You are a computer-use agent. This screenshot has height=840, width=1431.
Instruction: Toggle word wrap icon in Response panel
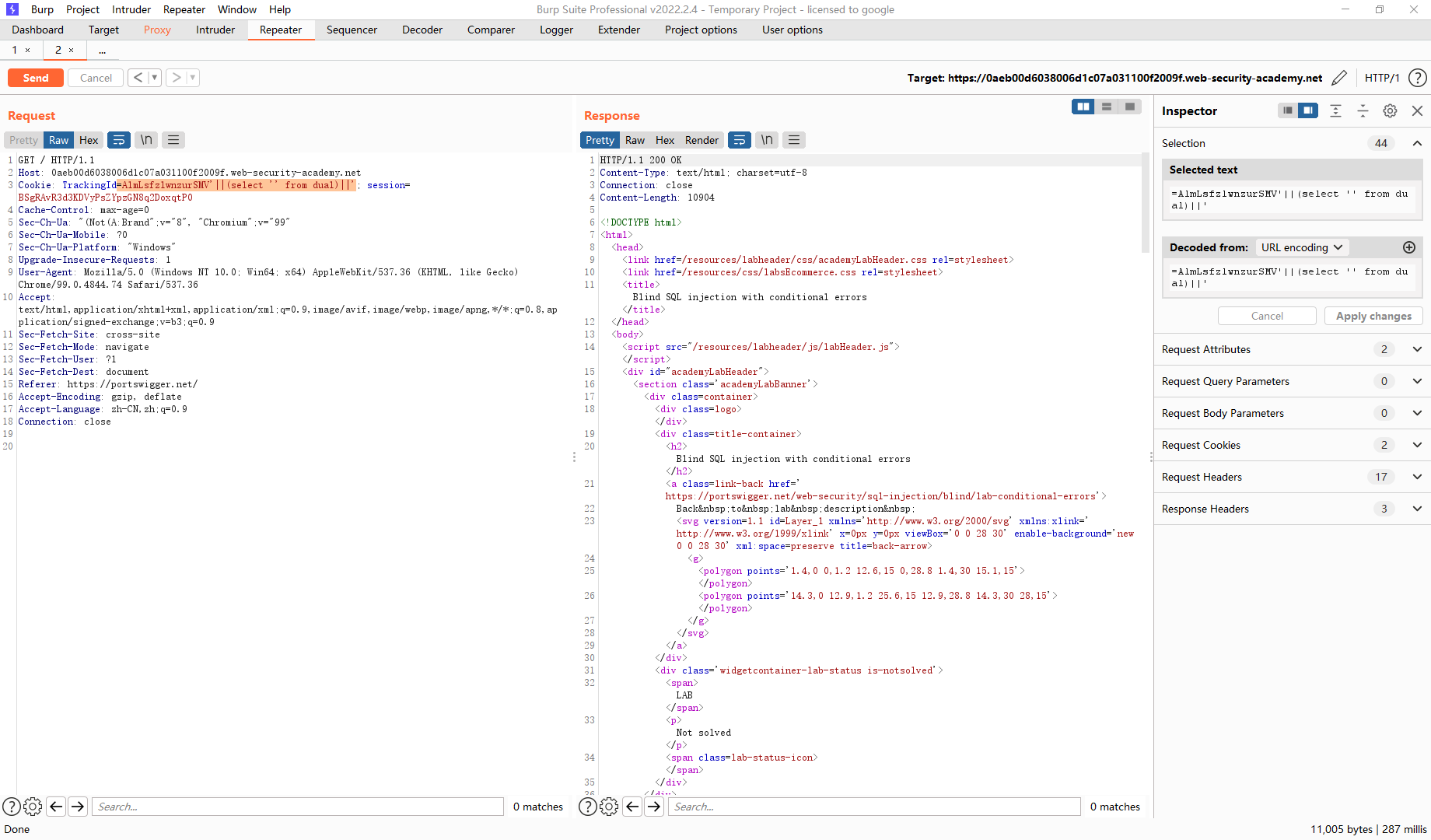740,140
